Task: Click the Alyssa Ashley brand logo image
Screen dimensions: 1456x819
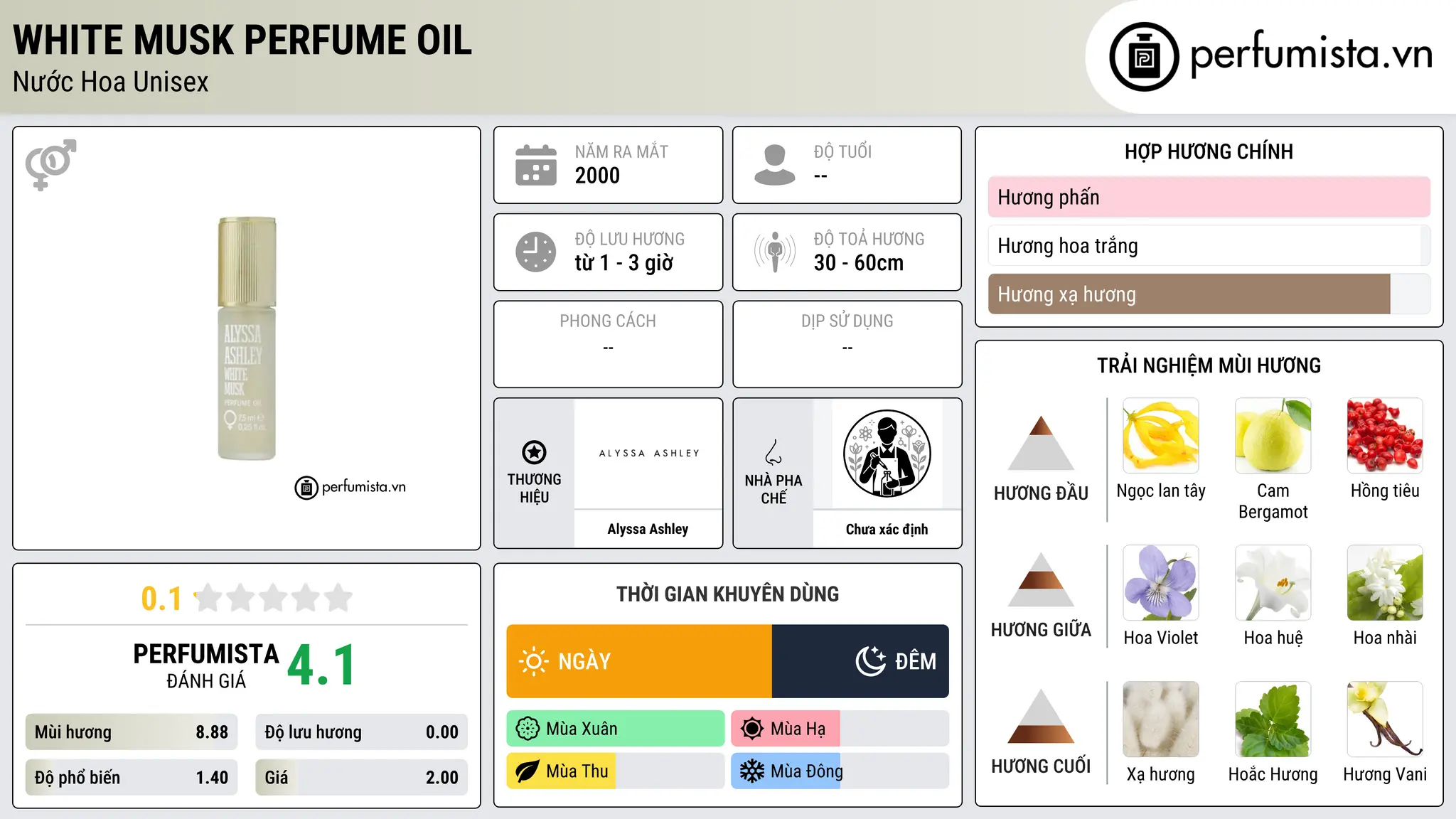Action: pyautogui.click(x=648, y=454)
